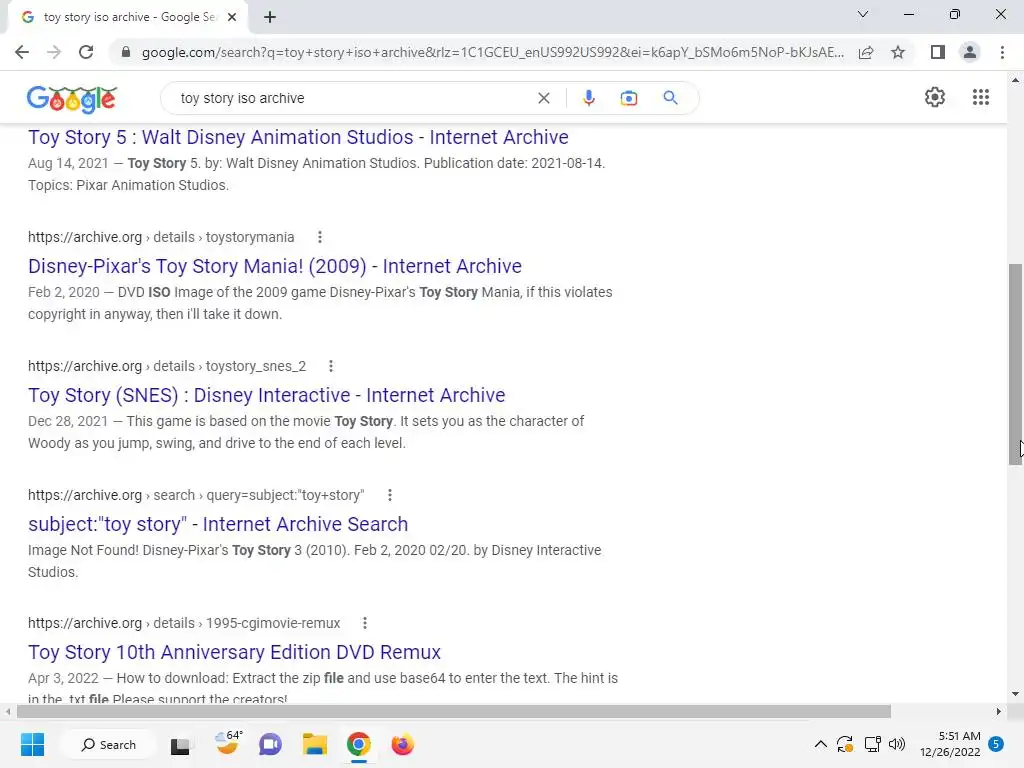The image size is (1024, 768).
Task: Open Task View on the taskbar
Action: pos(180,745)
